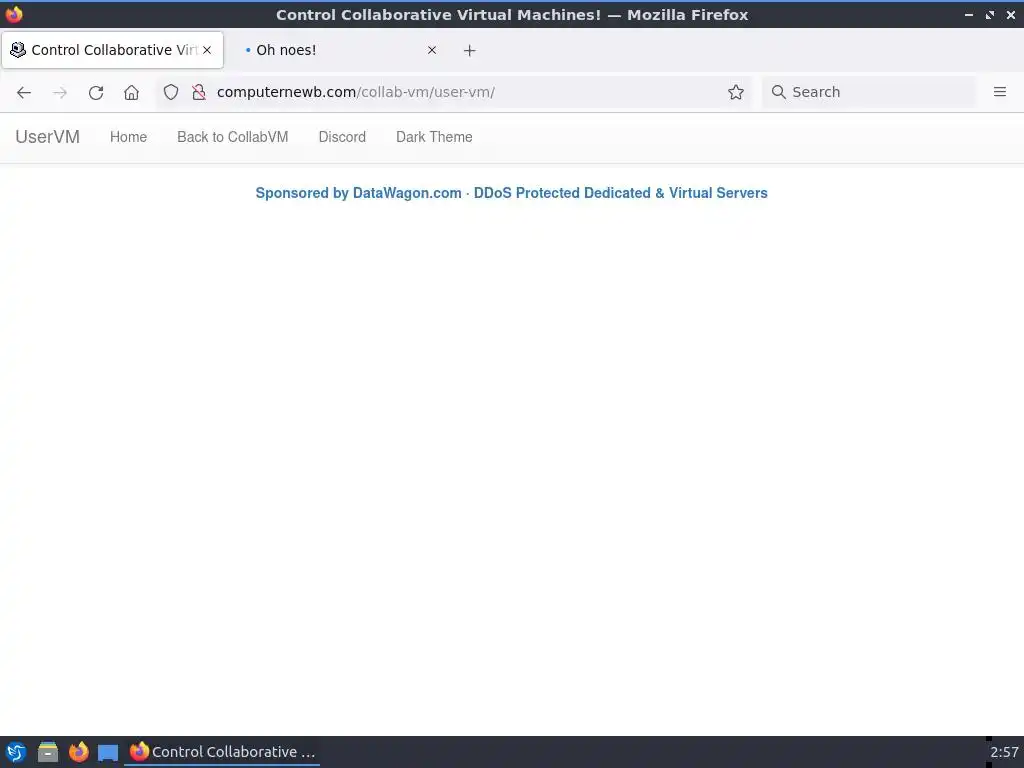Maximize the Firefox window

(x=990, y=14)
